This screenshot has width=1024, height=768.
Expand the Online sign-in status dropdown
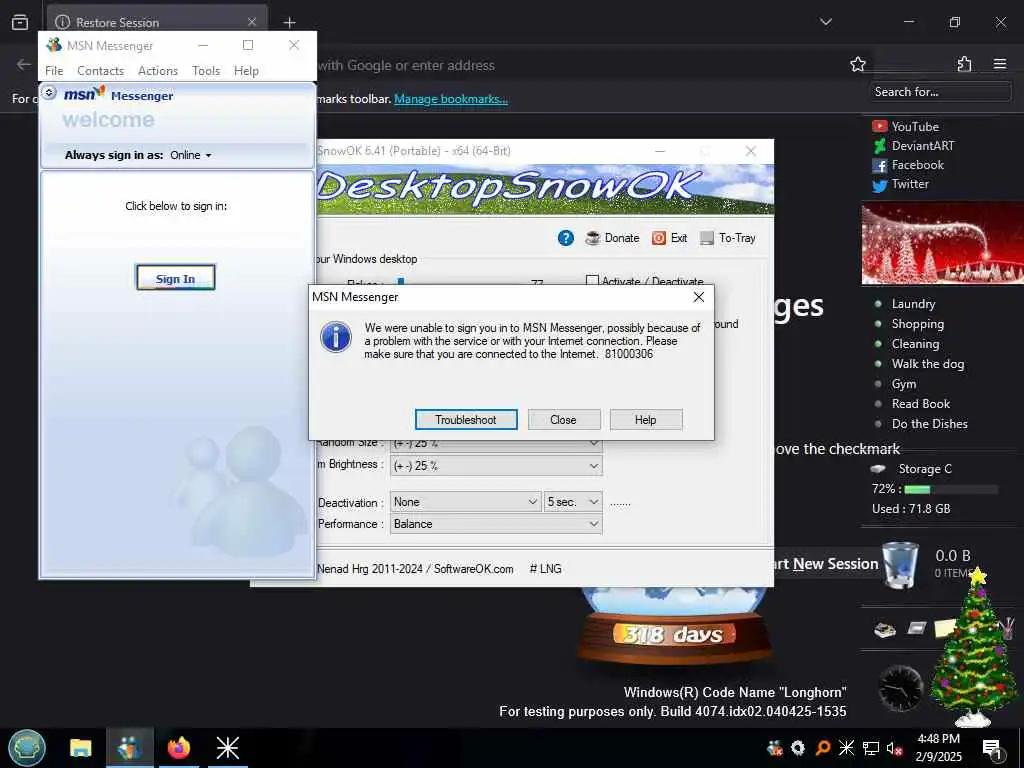pyautogui.click(x=191, y=155)
